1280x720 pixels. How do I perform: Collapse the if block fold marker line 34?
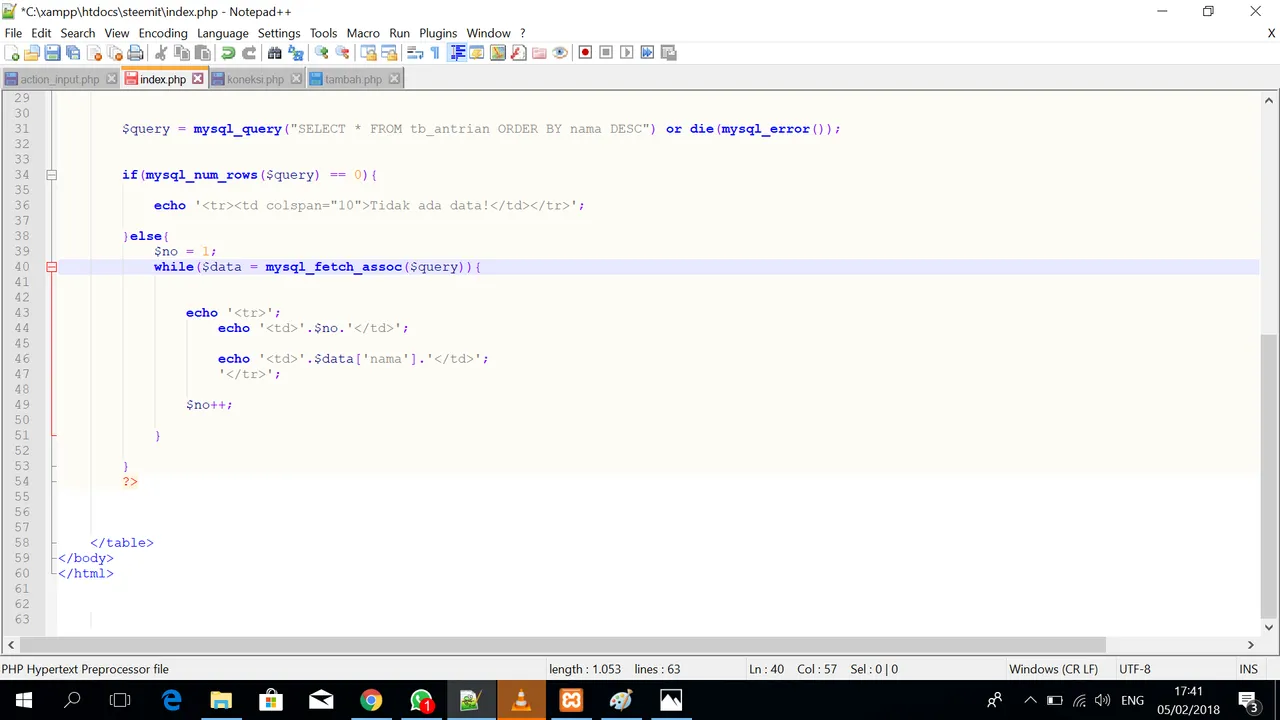(x=51, y=175)
